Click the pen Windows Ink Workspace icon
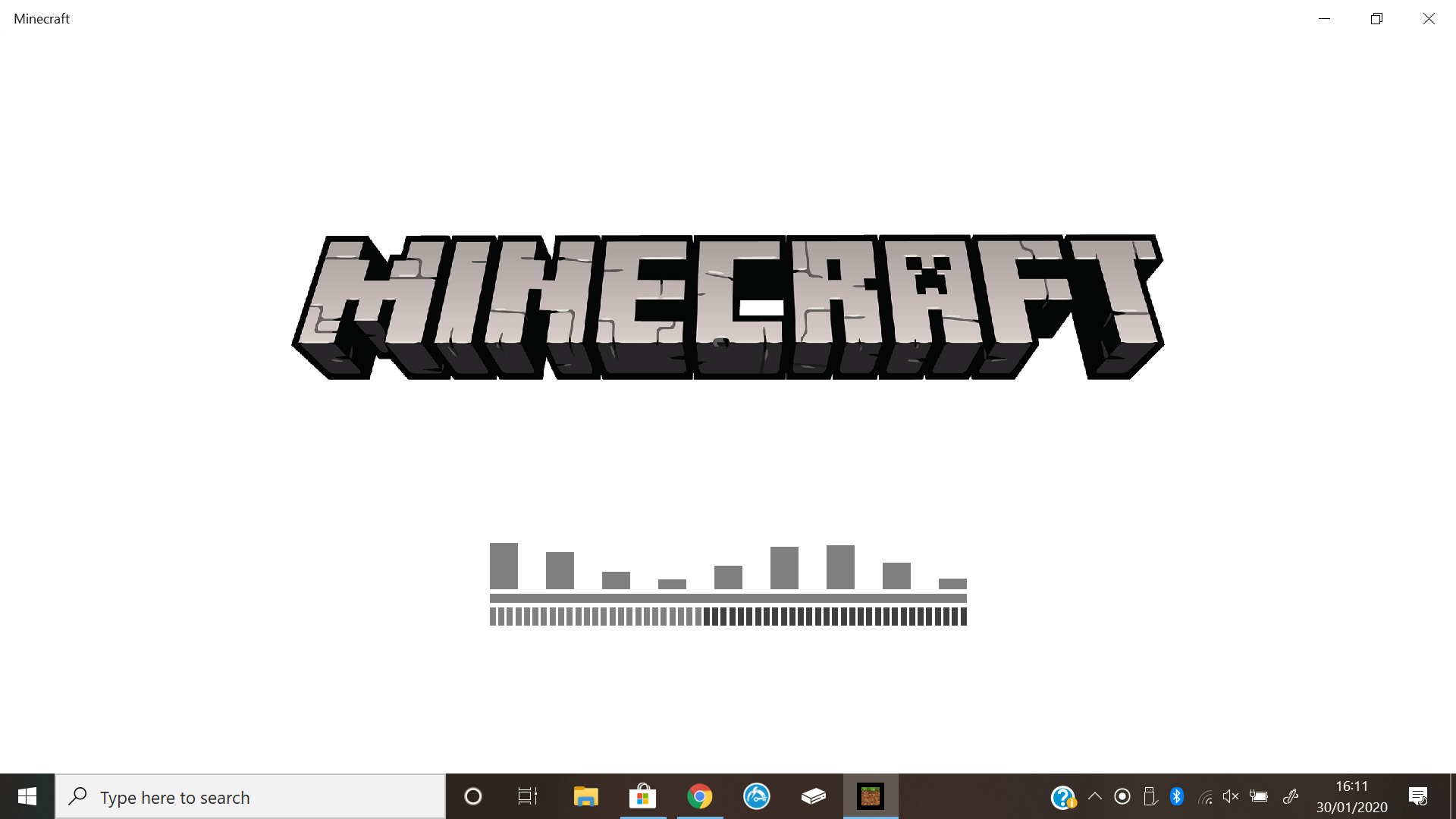This screenshot has width=1456, height=819. [x=1290, y=796]
